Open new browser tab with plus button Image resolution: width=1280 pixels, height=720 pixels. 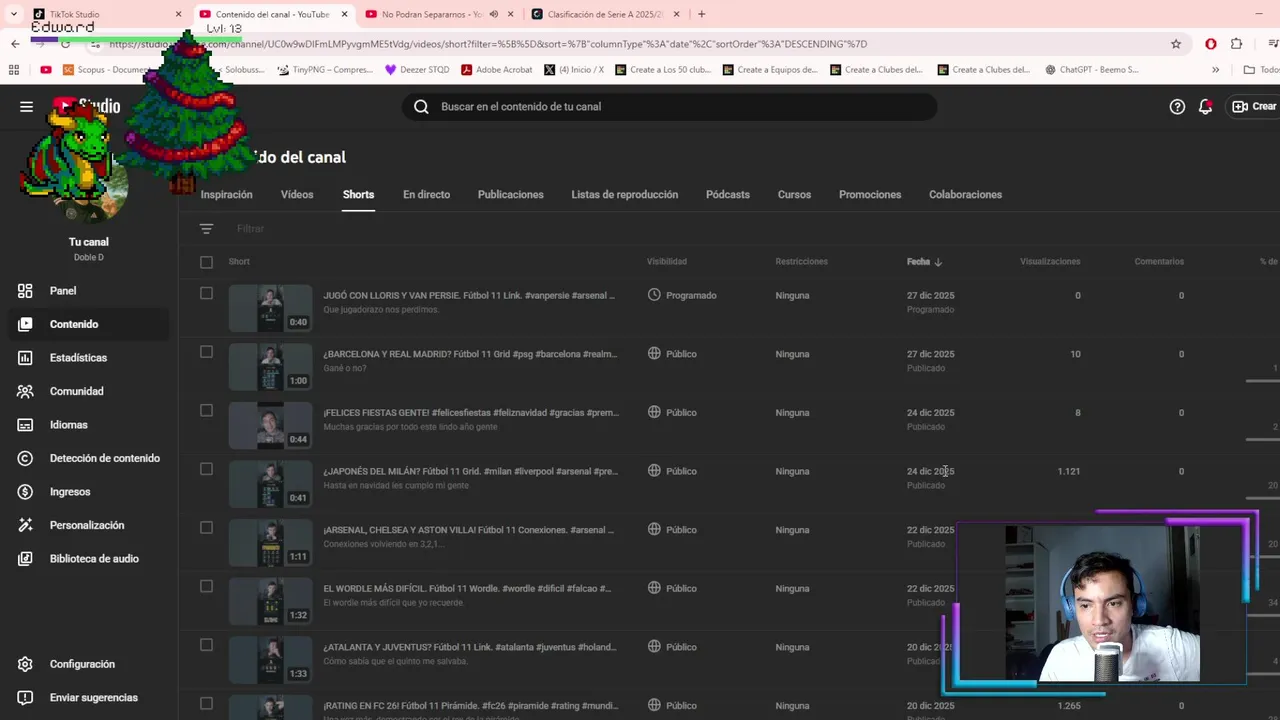701,14
